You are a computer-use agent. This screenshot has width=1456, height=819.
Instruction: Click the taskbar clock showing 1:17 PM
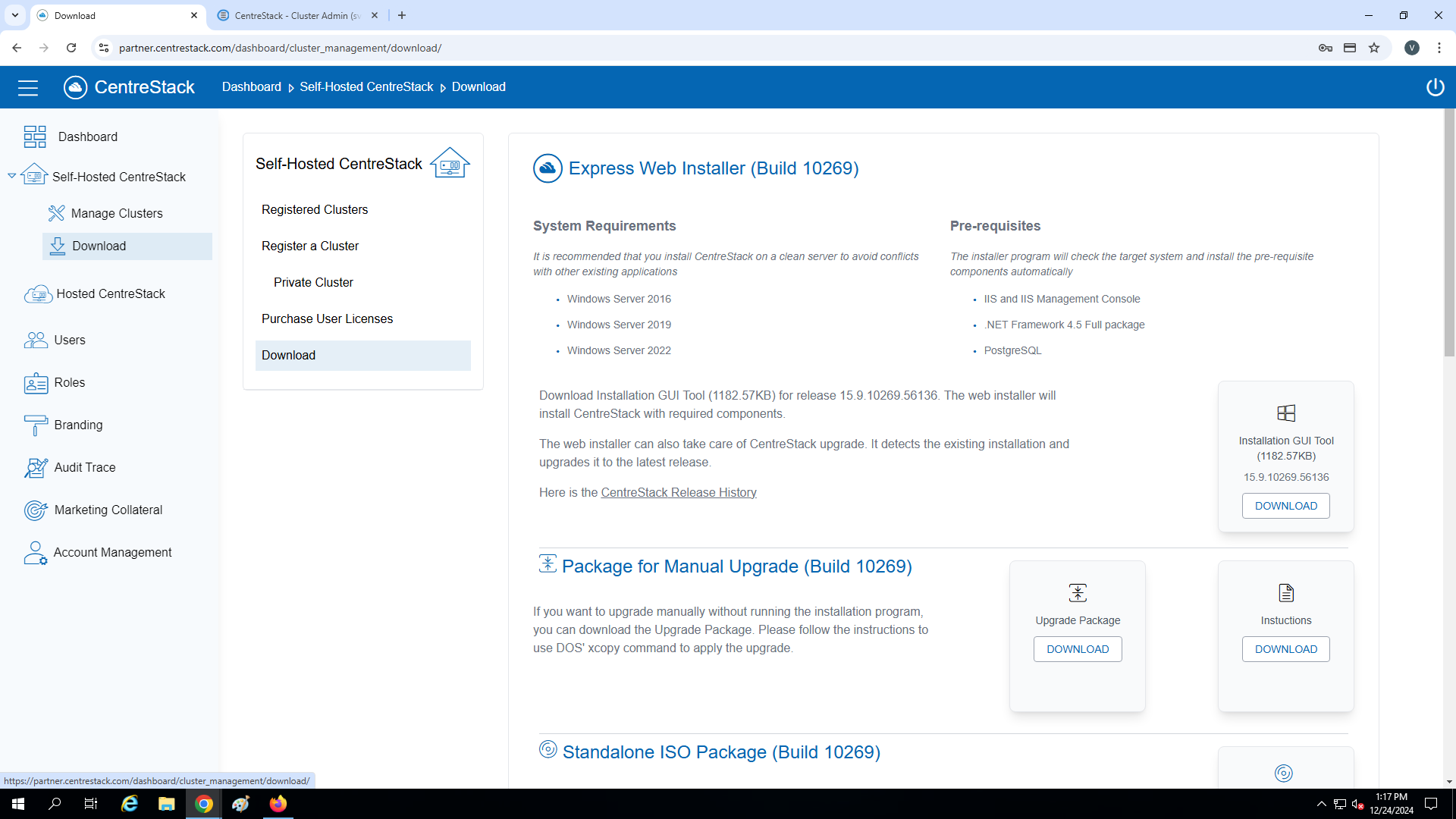click(x=1392, y=804)
